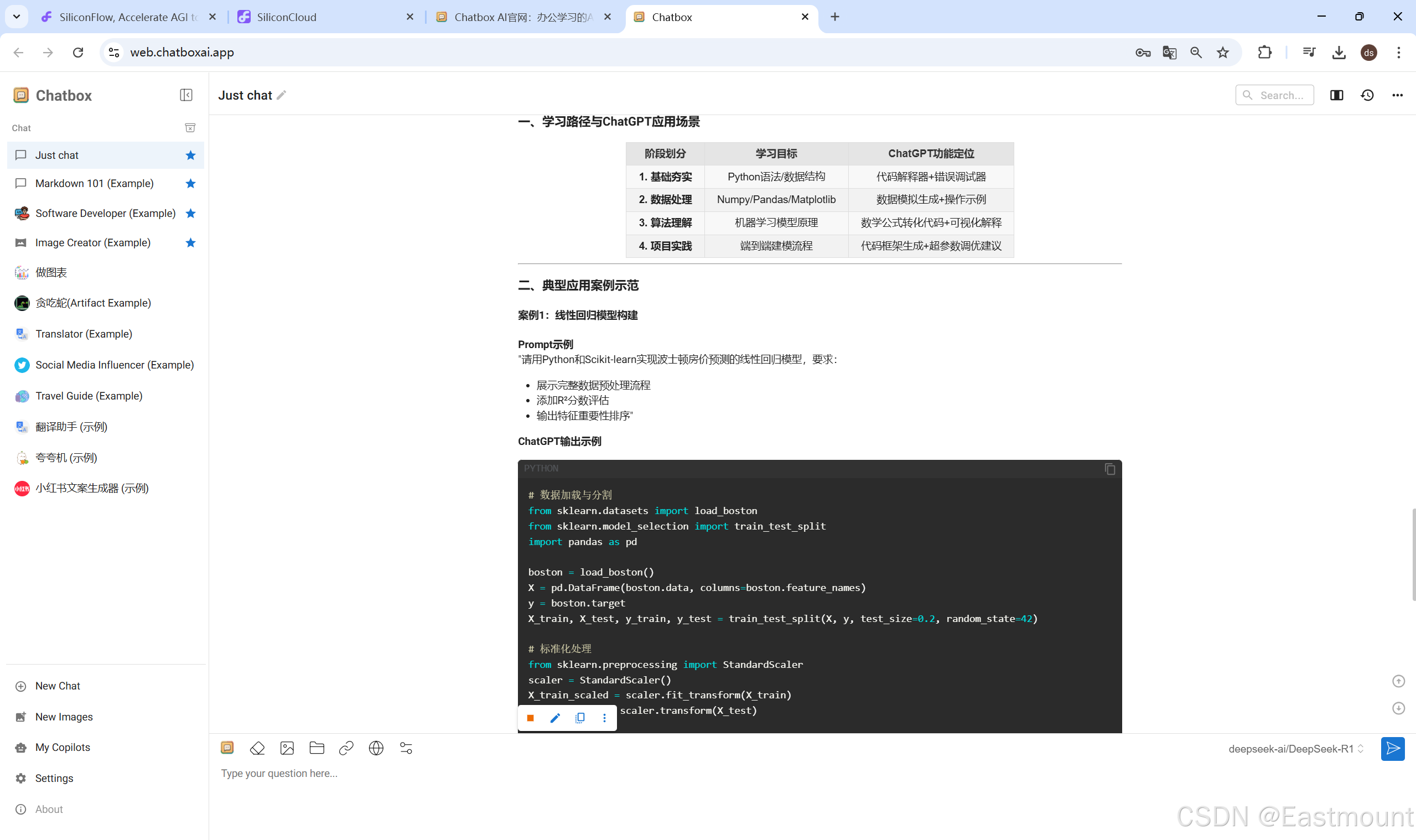This screenshot has width=1416, height=840.
Task: Click the attach file folder icon
Action: pos(317,748)
